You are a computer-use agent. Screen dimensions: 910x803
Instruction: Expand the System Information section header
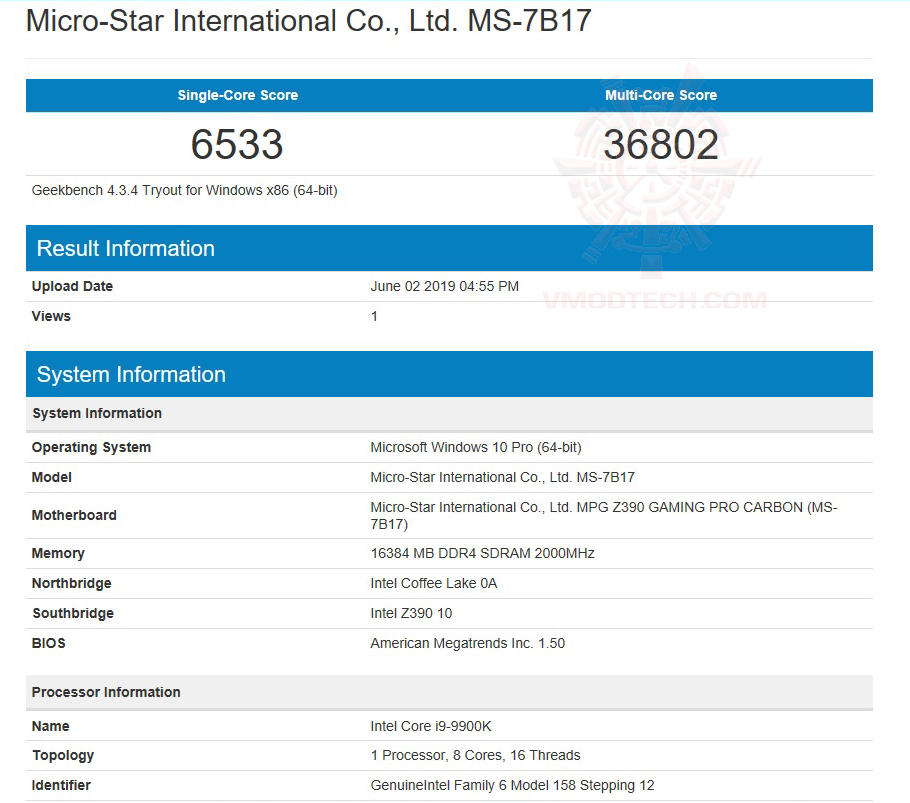[130, 374]
